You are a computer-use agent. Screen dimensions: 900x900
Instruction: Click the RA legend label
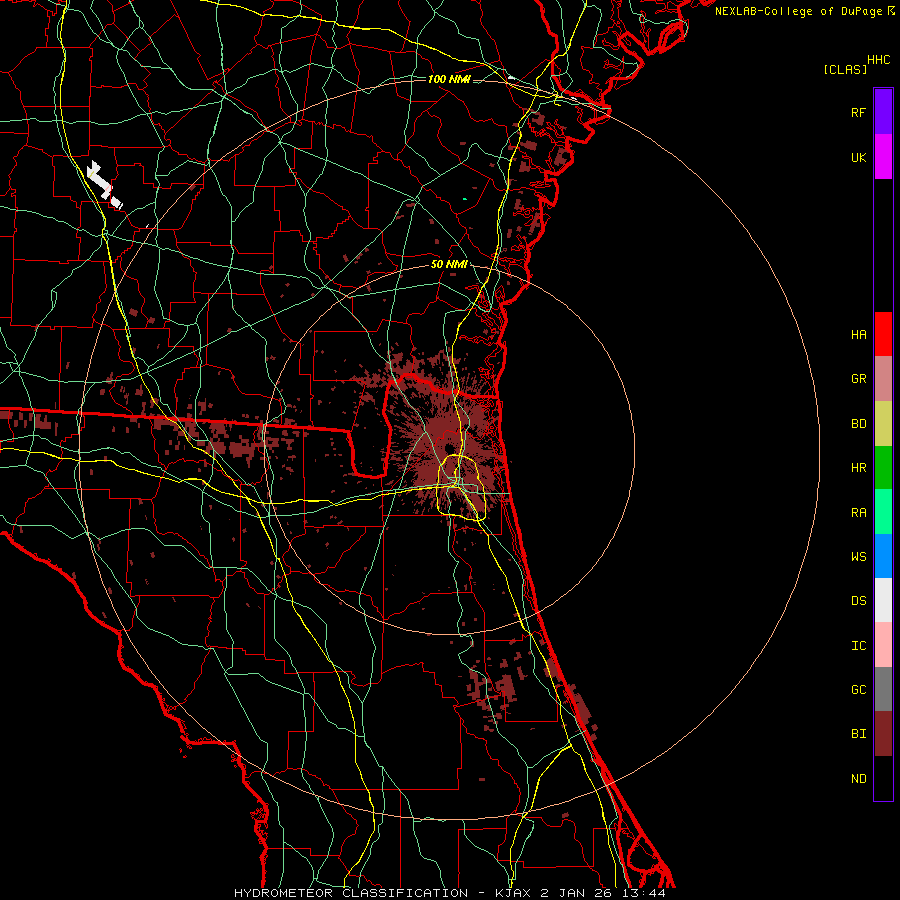[858, 512]
